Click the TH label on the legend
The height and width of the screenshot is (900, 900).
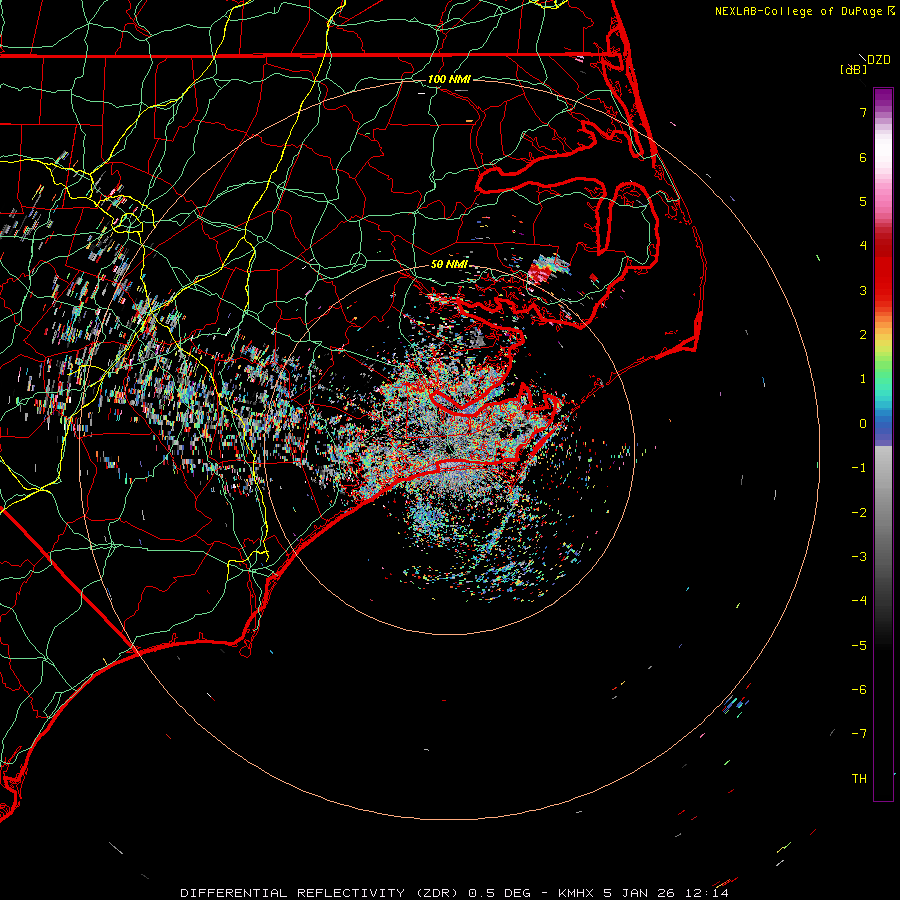tap(859, 778)
